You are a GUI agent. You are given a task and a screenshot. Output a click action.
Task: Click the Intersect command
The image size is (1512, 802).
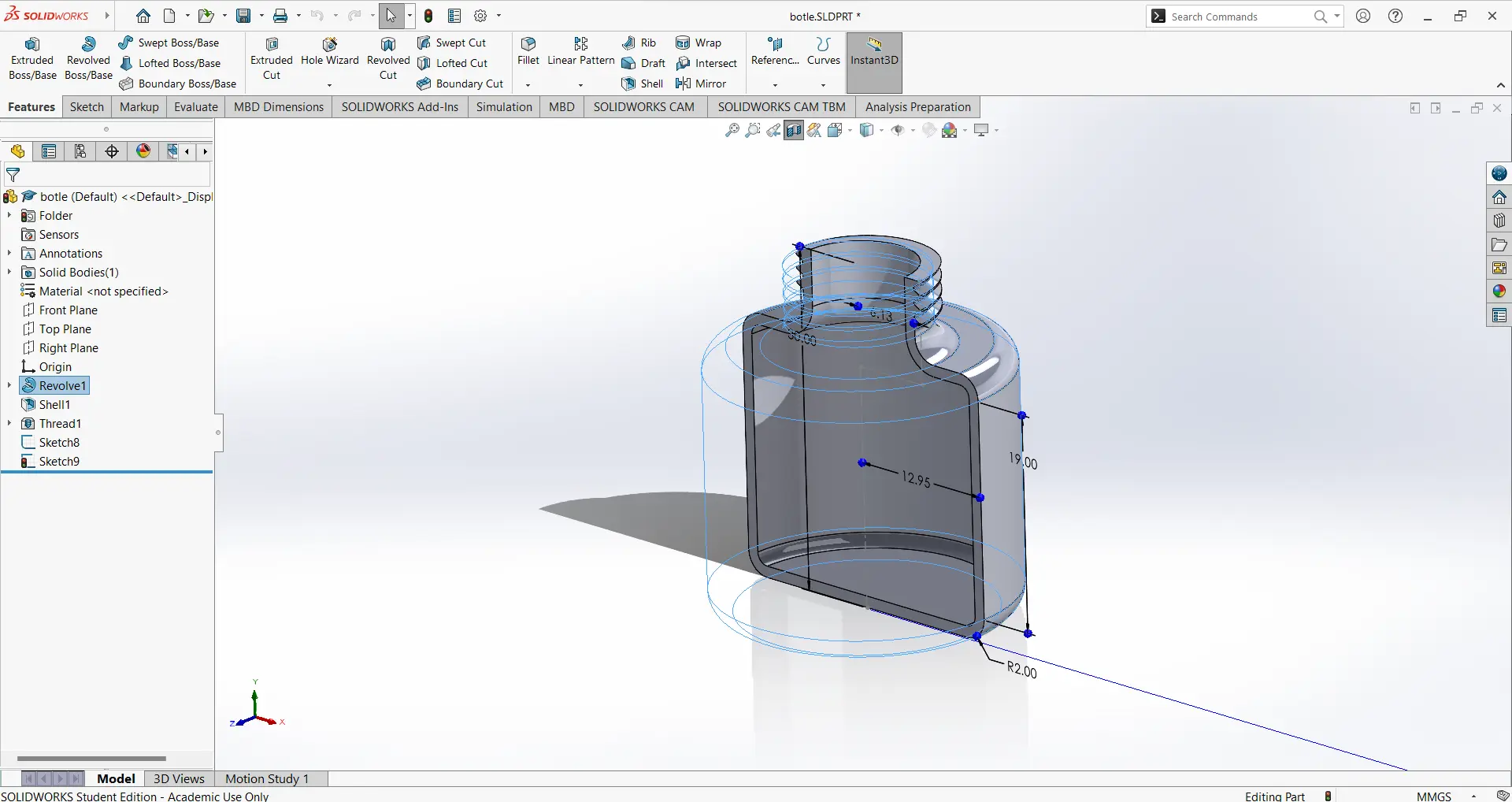point(706,63)
